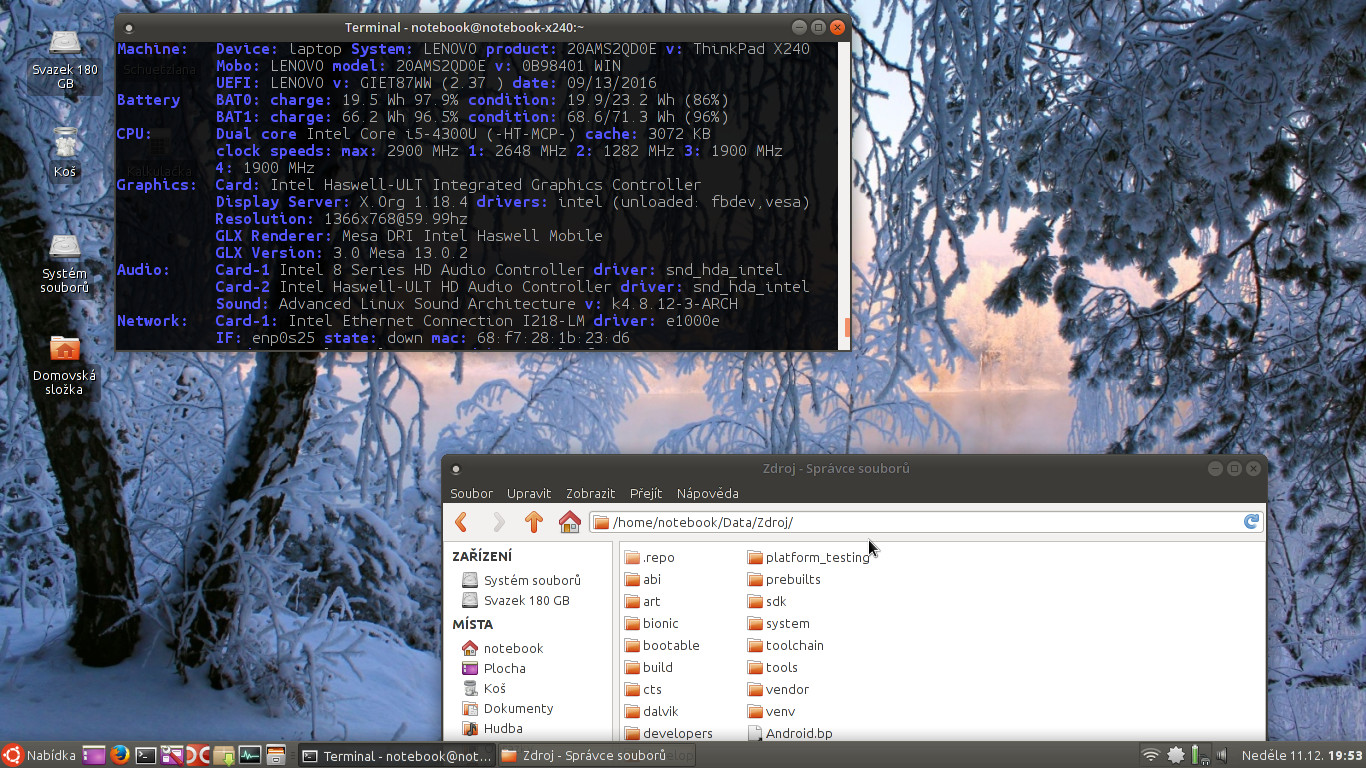This screenshot has height=768, width=1366.
Task: Launch terminal emulator from the panel
Action: click(x=146, y=756)
